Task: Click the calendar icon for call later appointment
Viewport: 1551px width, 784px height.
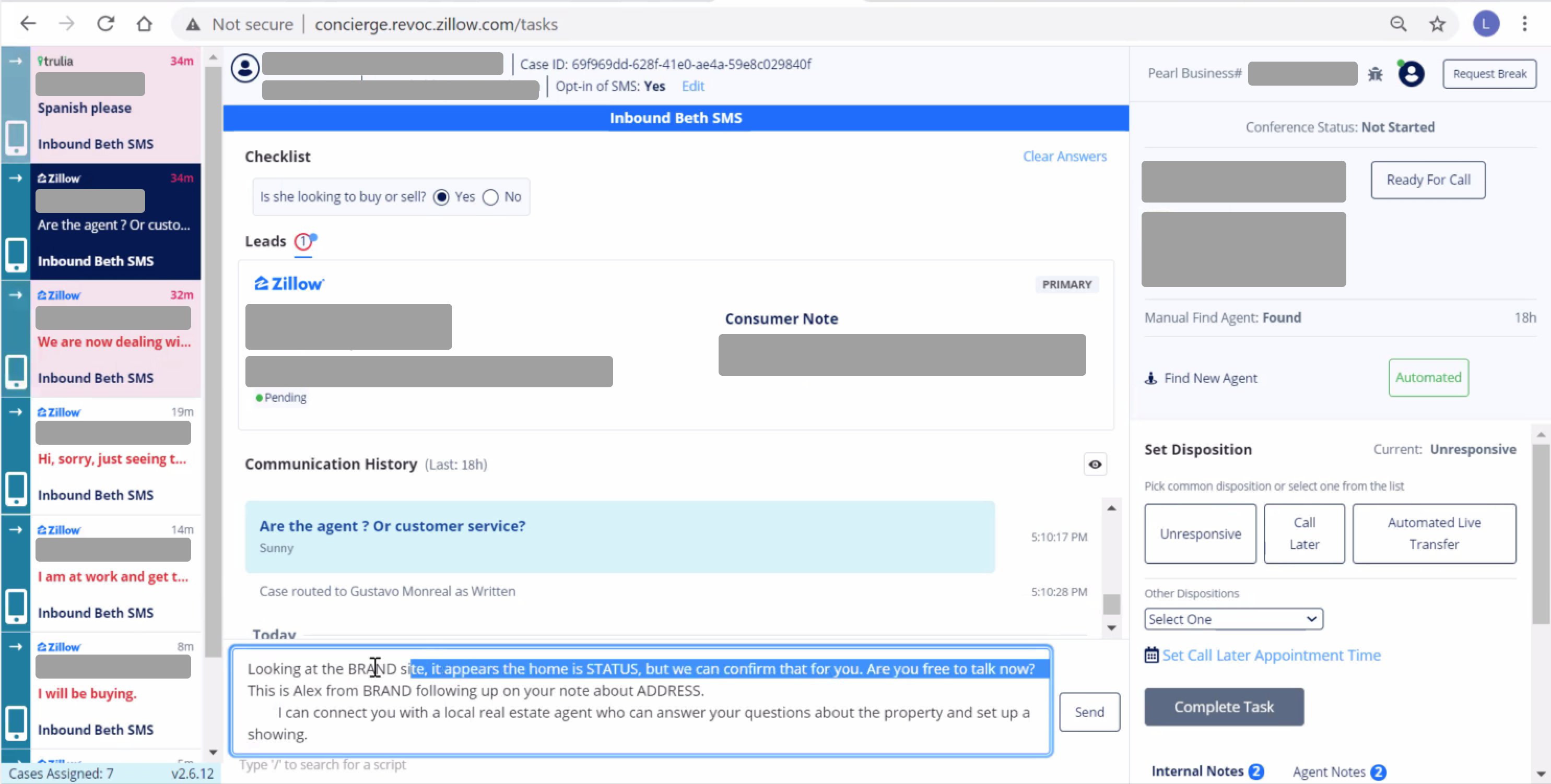Action: (1151, 655)
